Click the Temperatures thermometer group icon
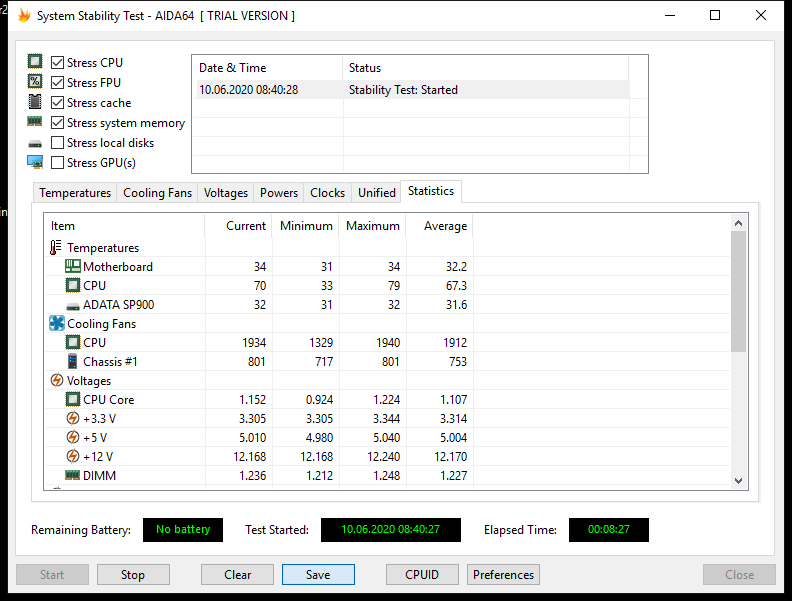Image resolution: width=792 pixels, height=601 pixels. pyautogui.click(x=56, y=247)
